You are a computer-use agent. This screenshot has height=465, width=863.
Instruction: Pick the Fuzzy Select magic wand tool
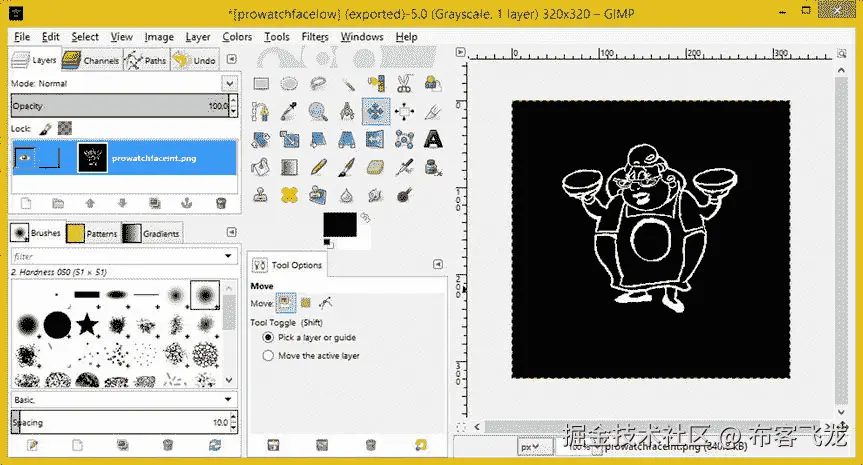[347, 84]
